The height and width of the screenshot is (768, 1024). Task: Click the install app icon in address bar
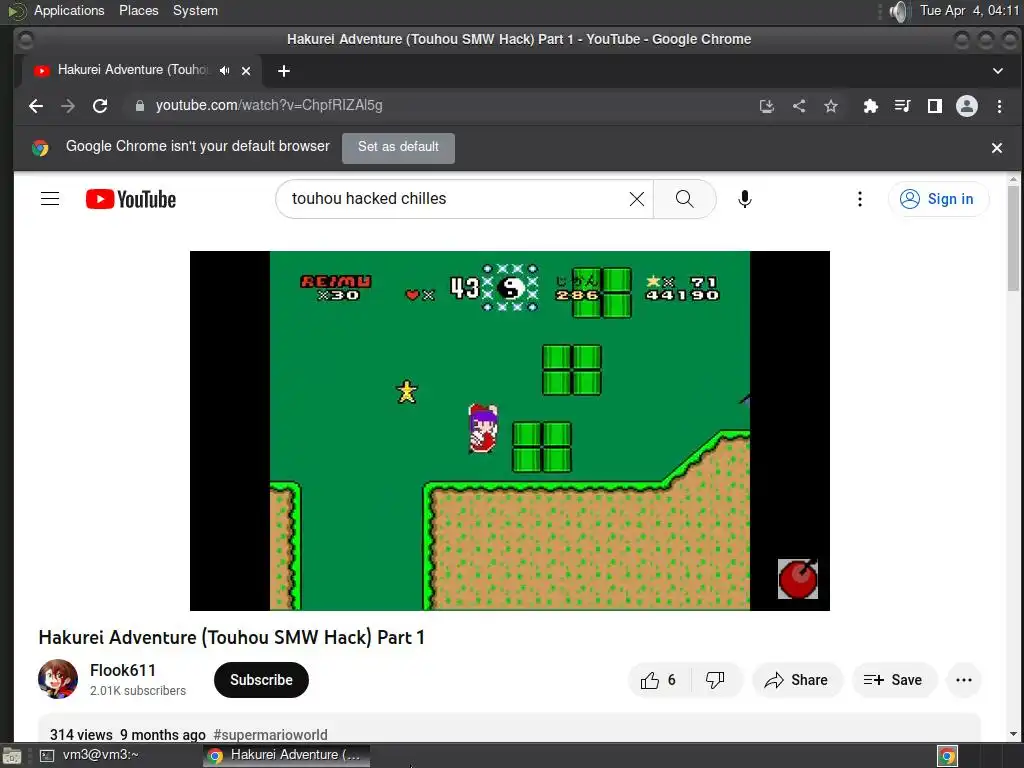click(x=767, y=106)
